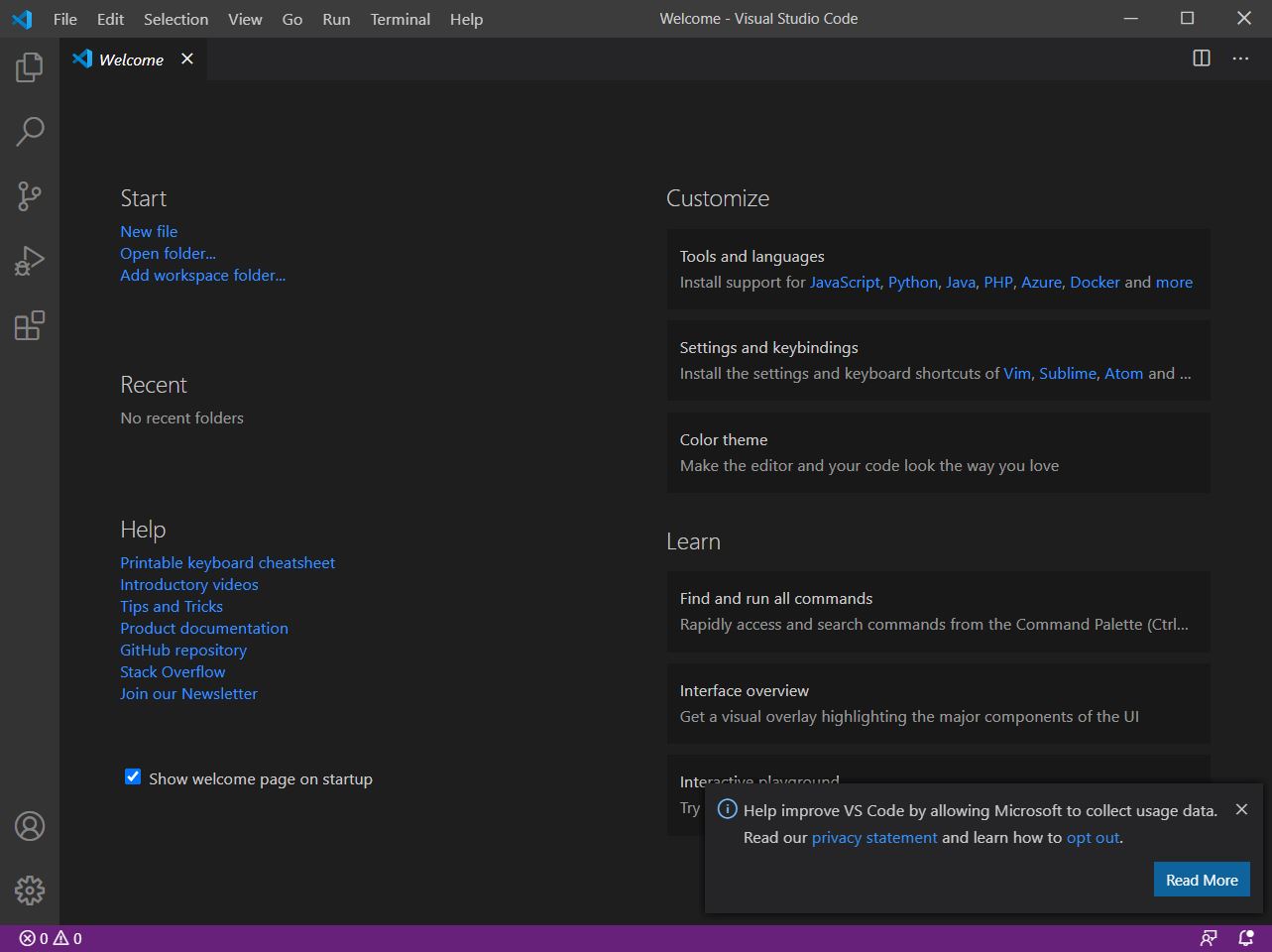Click the VS Code logo in title bar
Viewport: 1272px width, 952px height.
(x=22, y=19)
